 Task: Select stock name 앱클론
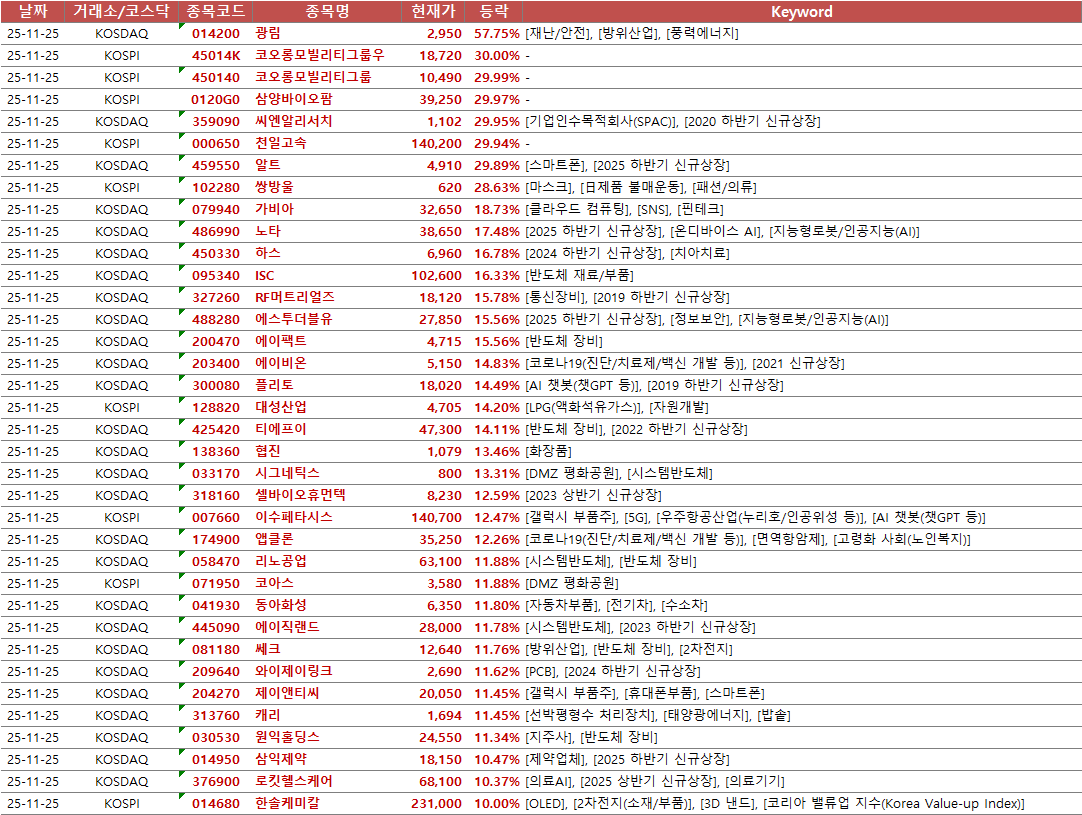click(x=275, y=539)
